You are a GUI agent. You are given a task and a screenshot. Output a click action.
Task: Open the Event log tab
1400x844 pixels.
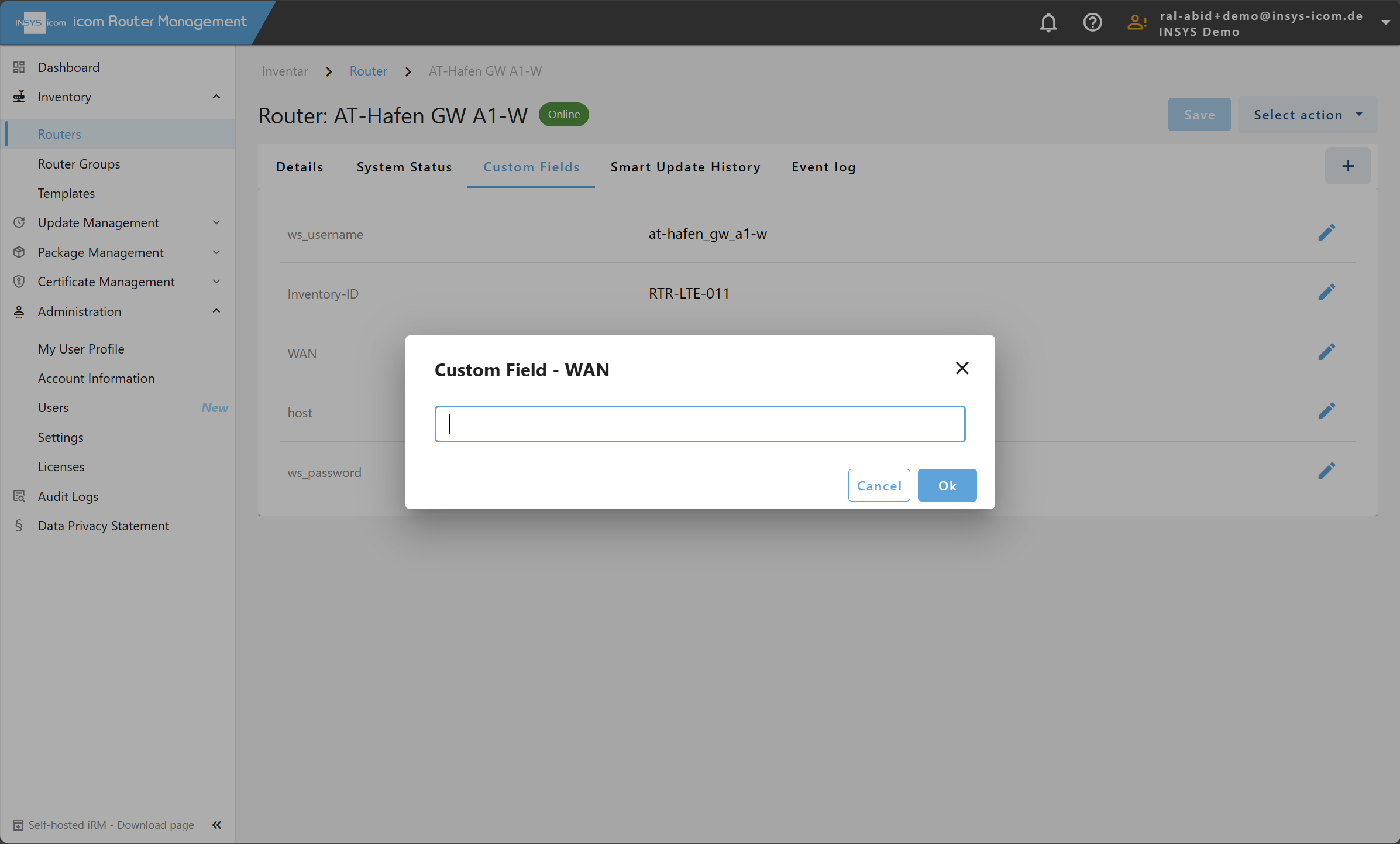[x=823, y=167]
